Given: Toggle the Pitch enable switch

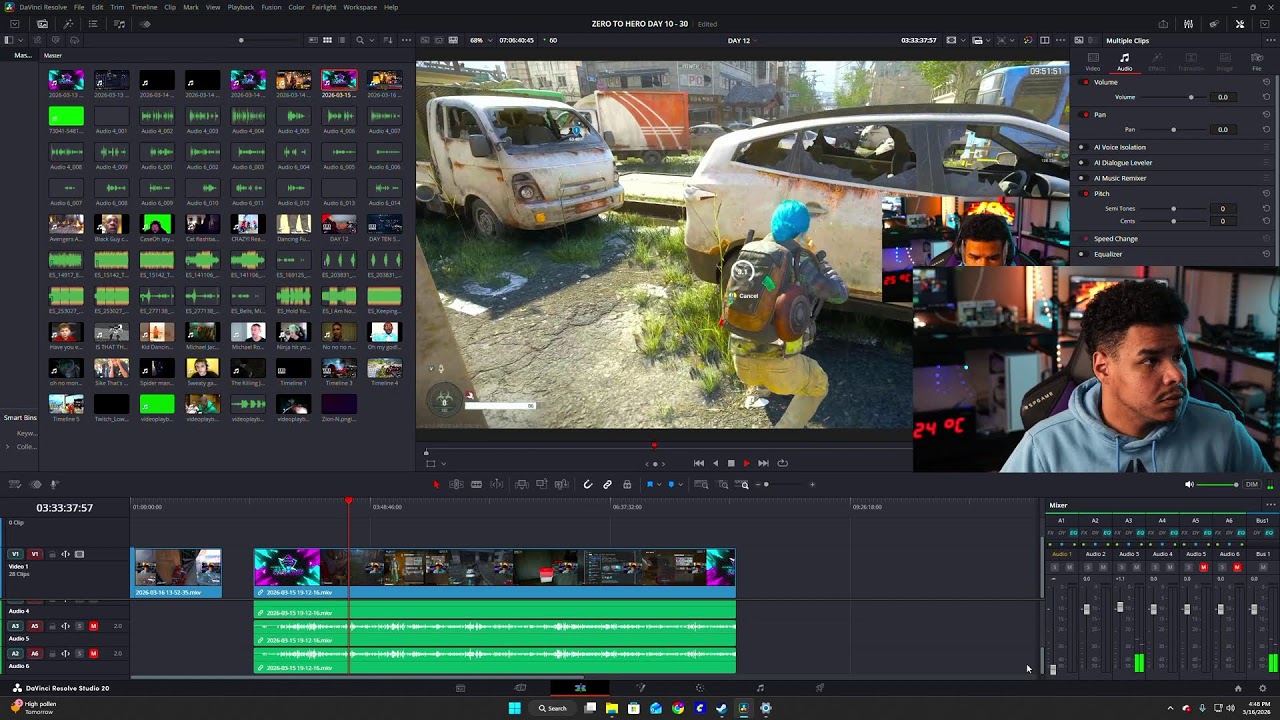Looking at the screenshot, I should (1085, 193).
